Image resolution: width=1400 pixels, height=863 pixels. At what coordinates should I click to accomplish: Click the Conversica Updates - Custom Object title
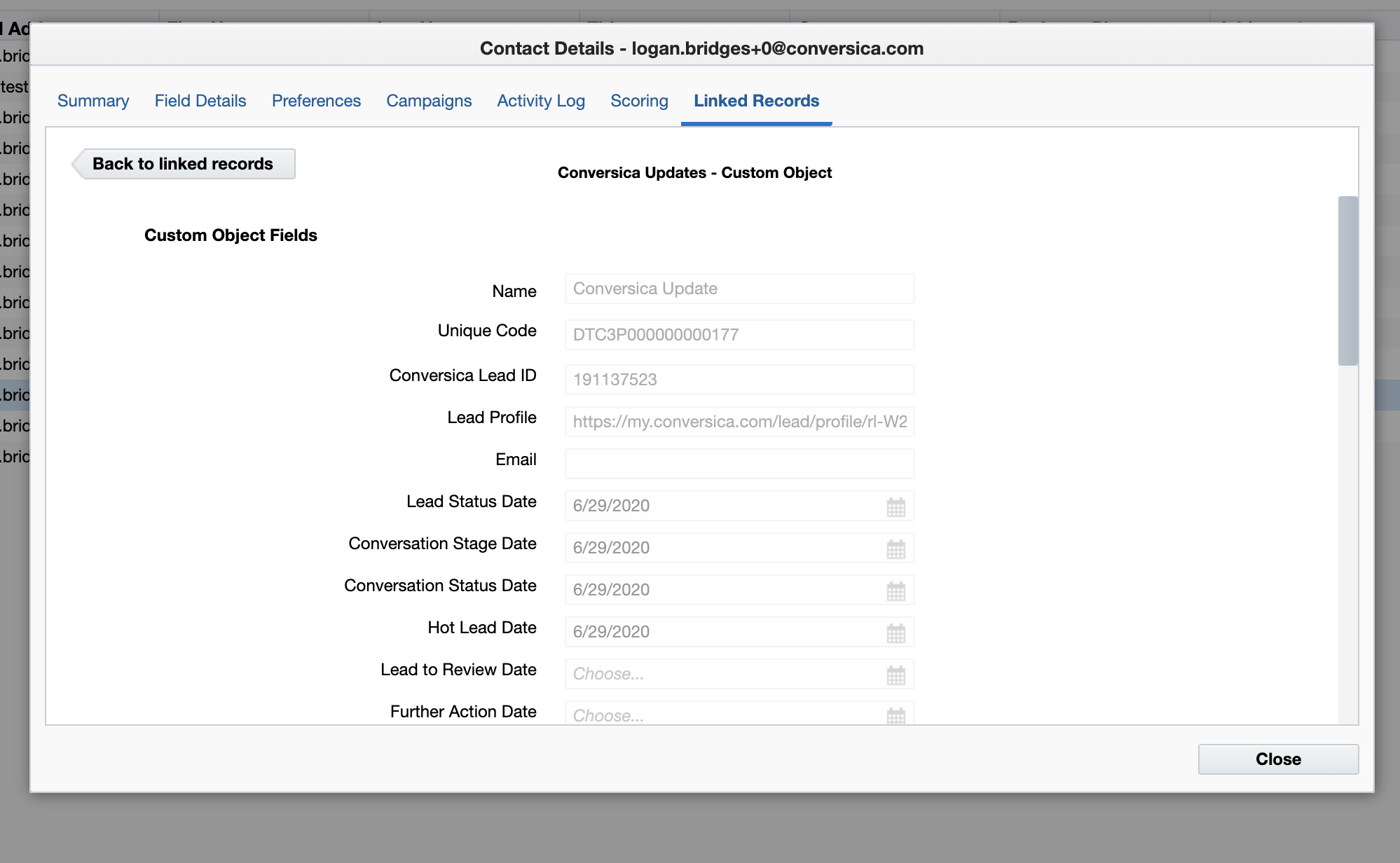[694, 173]
